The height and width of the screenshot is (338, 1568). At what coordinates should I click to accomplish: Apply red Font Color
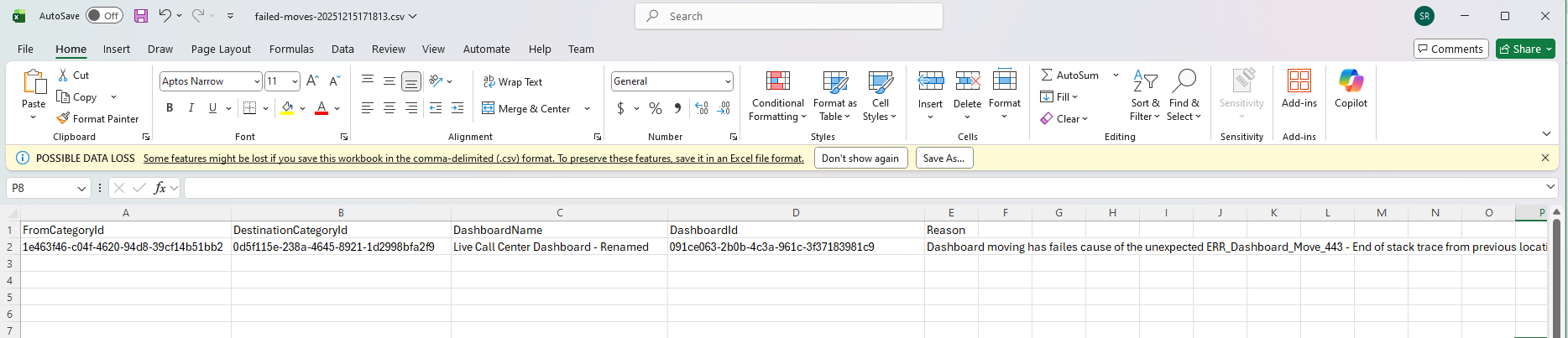pyautogui.click(x=321, y=108)
